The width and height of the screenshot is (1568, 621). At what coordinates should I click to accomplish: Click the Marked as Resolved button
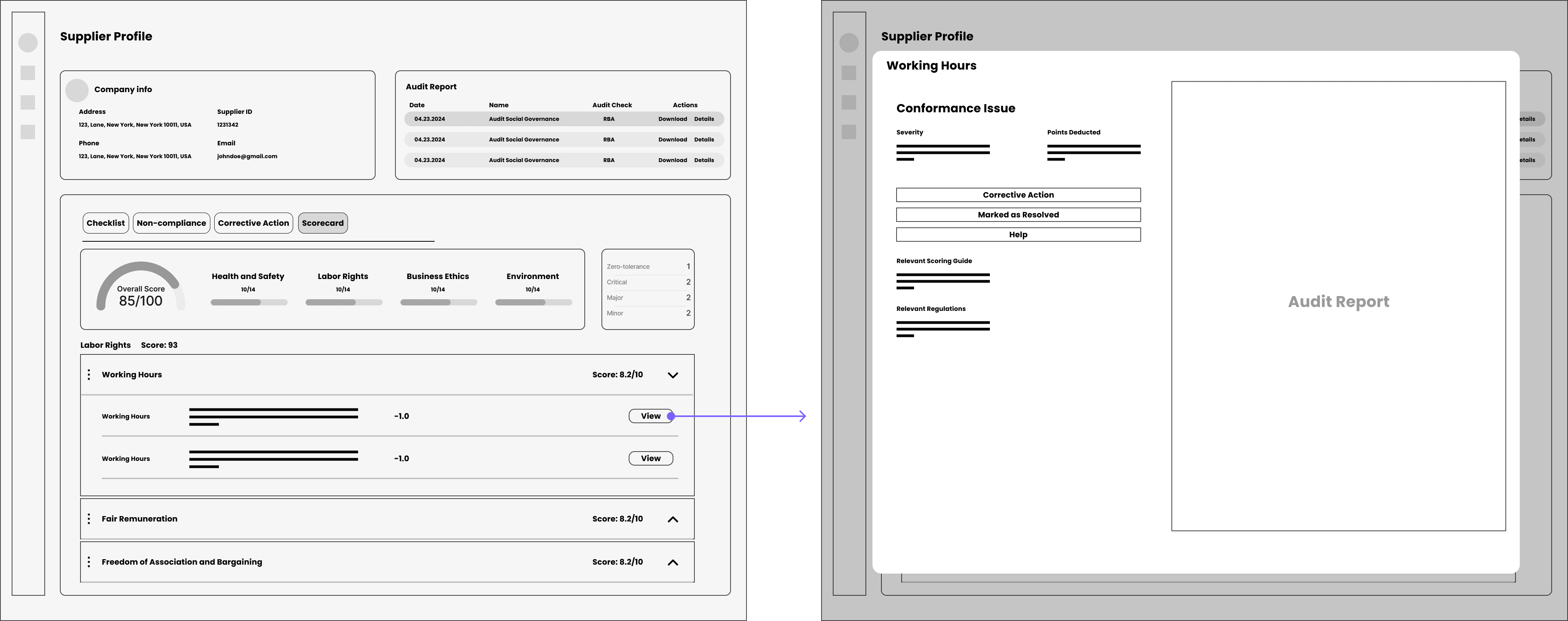[x=1018, y=215]
